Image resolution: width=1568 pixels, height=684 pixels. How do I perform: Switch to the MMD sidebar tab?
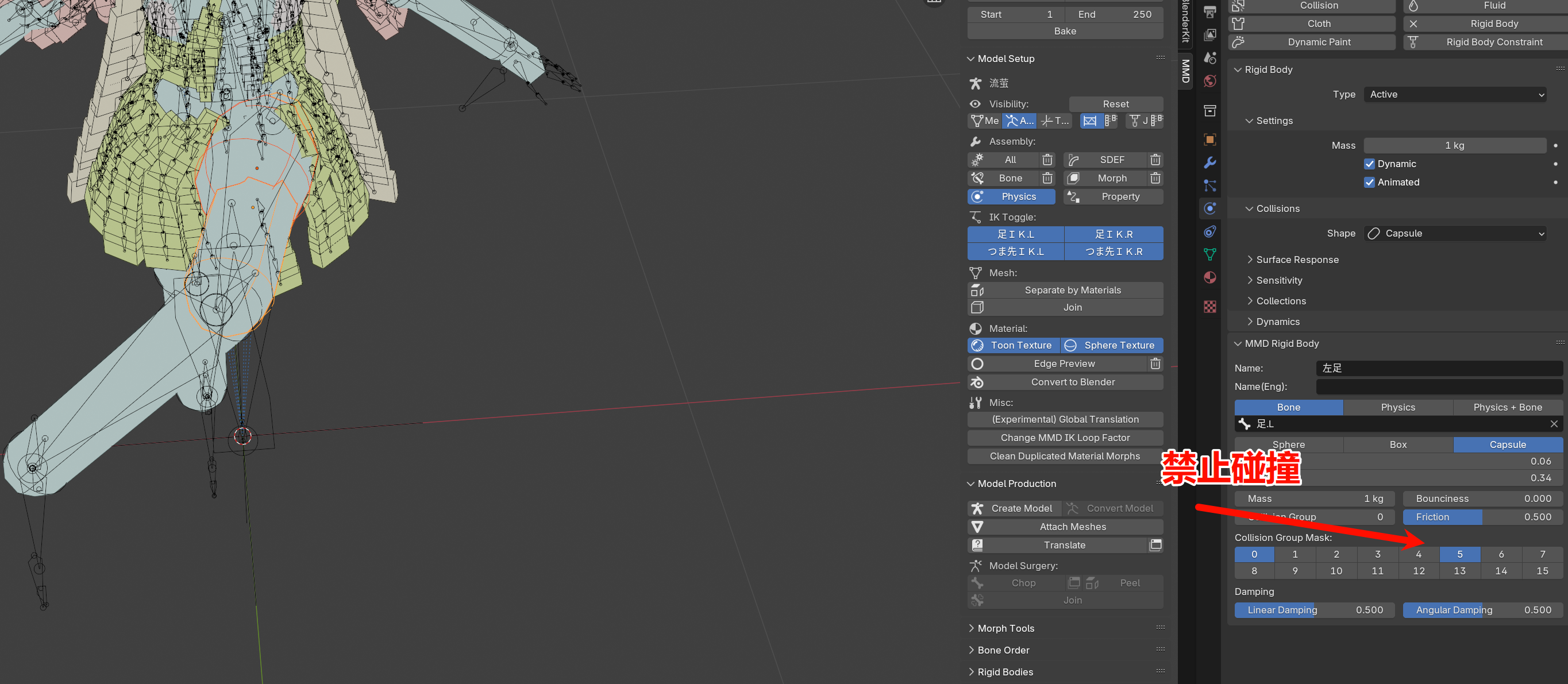[1185, 71]
